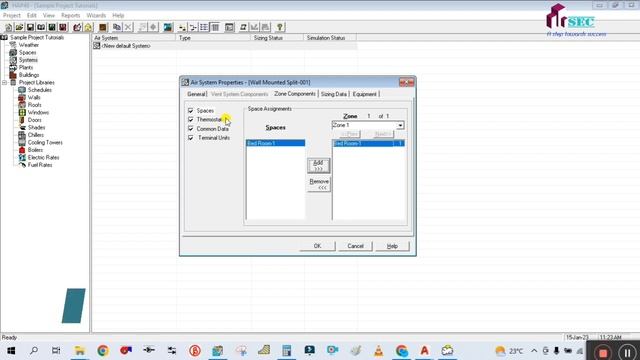
Task: Click the Windows Start button
Action: pos(11,350)
